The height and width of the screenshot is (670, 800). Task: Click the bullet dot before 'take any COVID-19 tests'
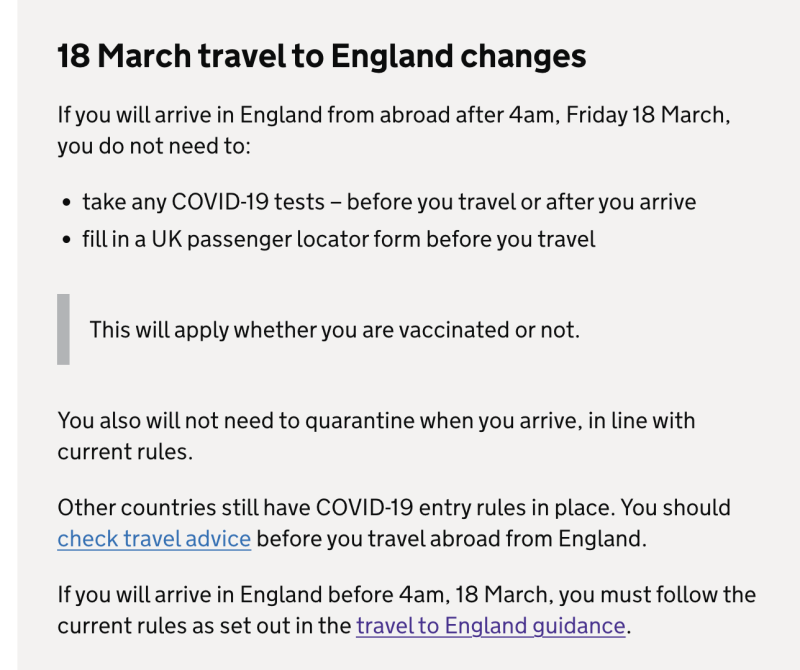66,203
